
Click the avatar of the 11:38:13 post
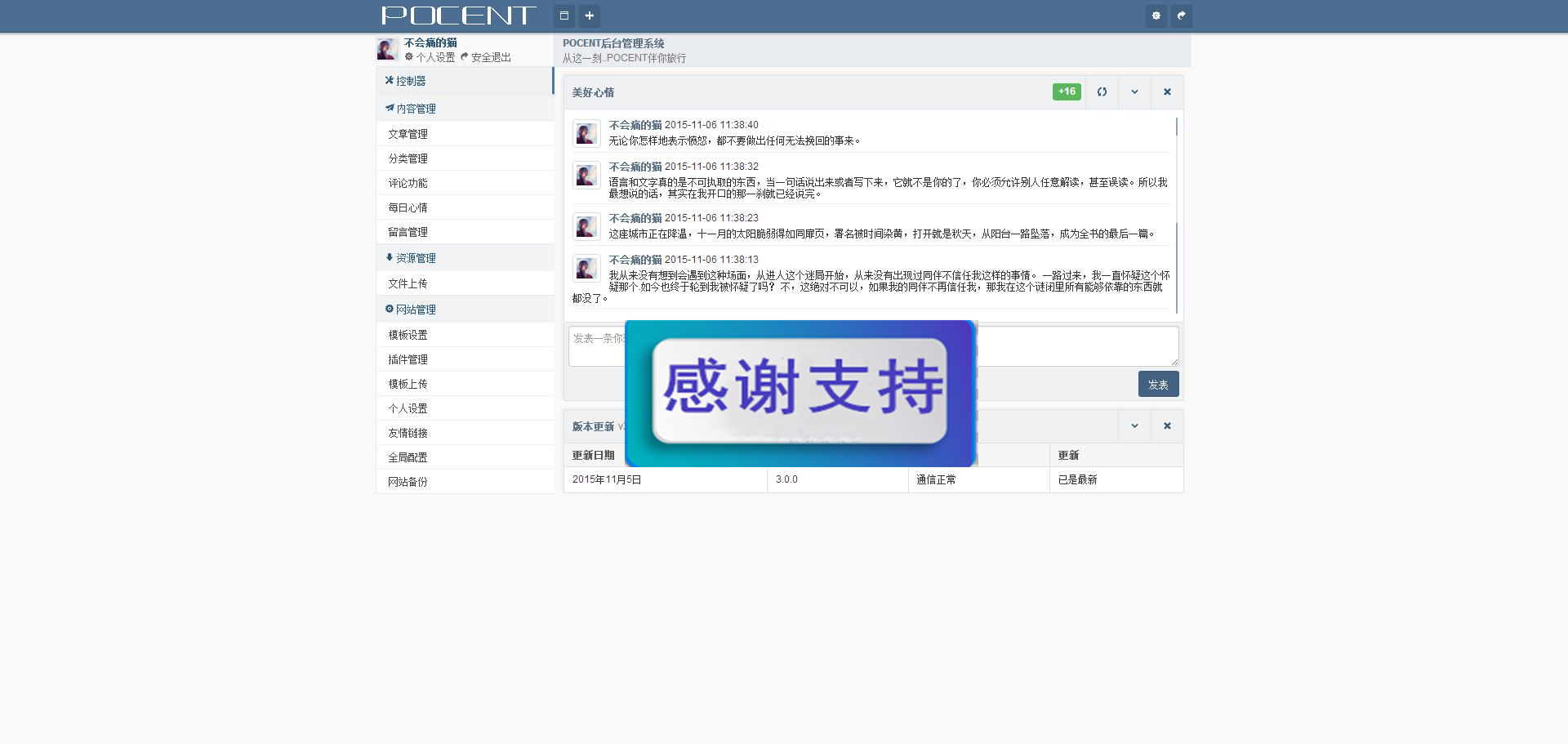(x=586, y=268)
